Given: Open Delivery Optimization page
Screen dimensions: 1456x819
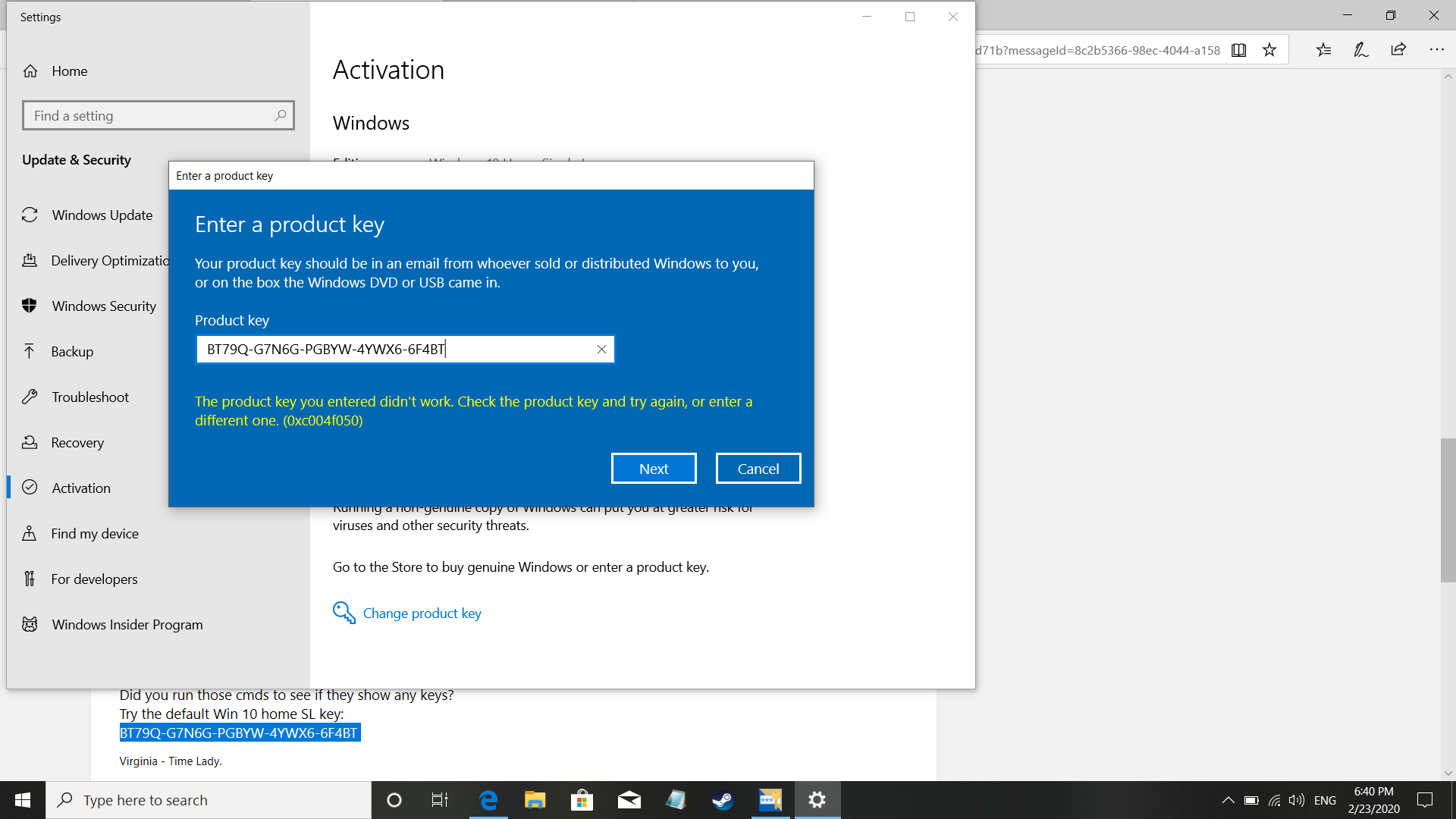Looking at the screenshot, I should (110, 261).
